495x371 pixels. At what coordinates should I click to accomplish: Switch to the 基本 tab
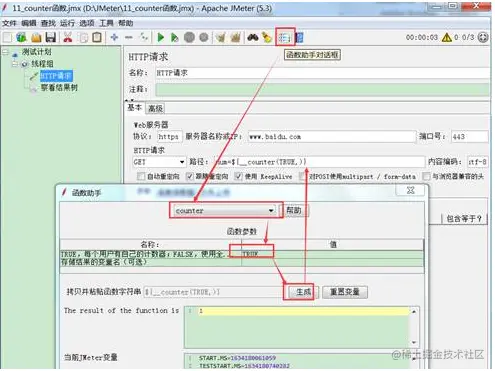click(x=135, y=108)
